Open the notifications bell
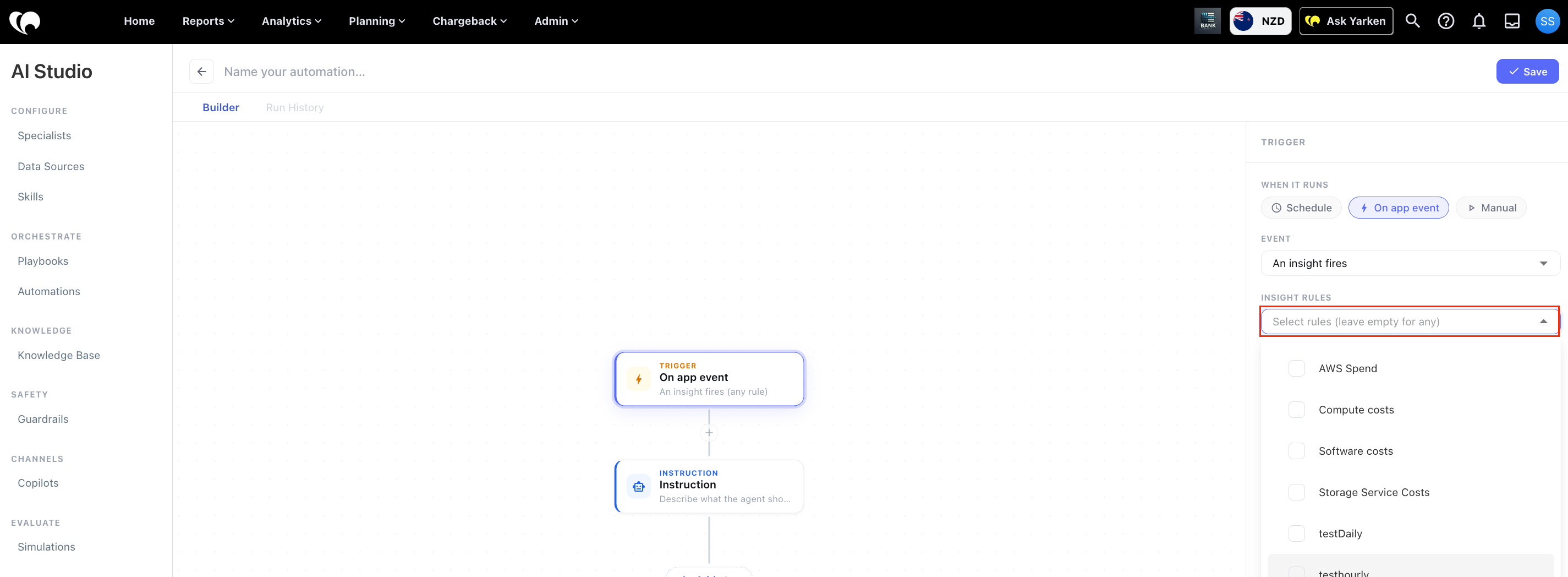 pyautogui.click(x=1478, y=21)
